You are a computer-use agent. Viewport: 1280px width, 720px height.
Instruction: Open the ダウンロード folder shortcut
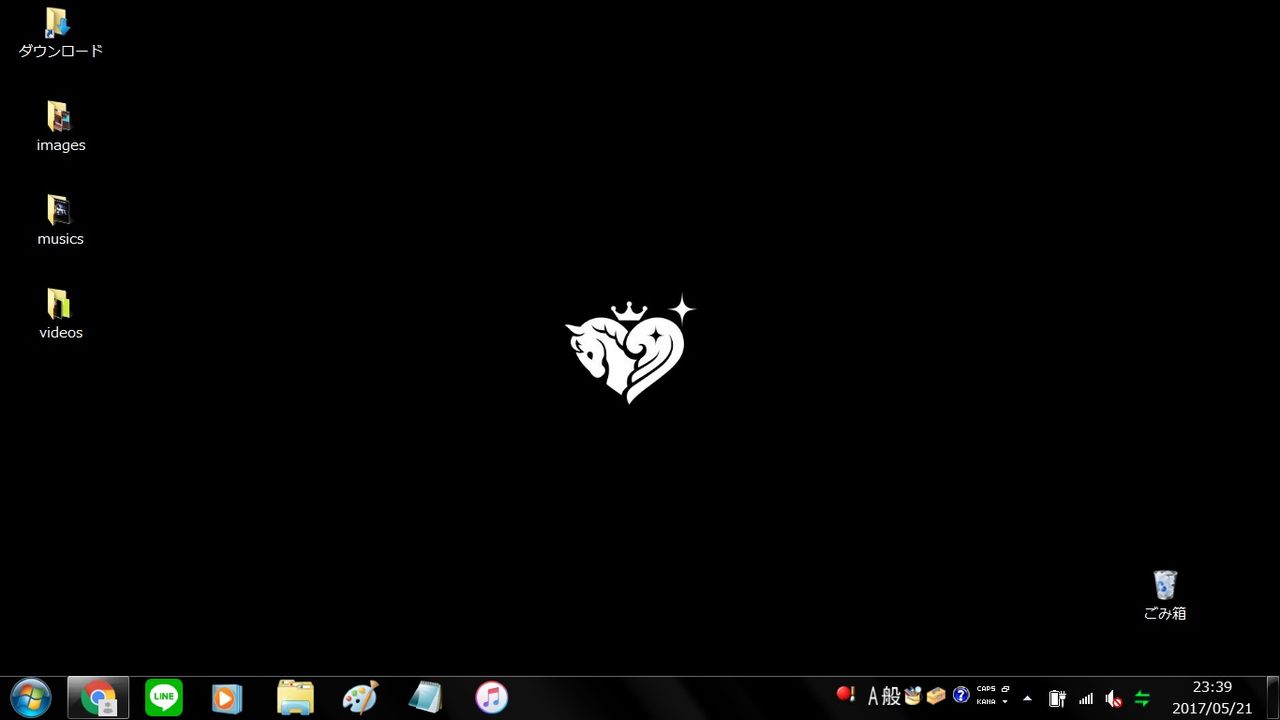click(x=60, y=34)
